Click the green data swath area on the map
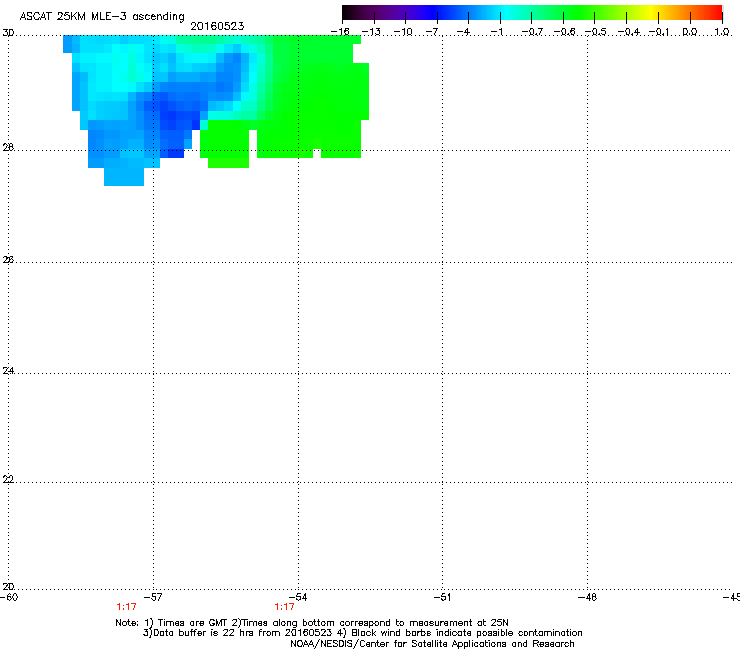Image resolution: width=740 pixels, height=650 pixels. [311, 94]
